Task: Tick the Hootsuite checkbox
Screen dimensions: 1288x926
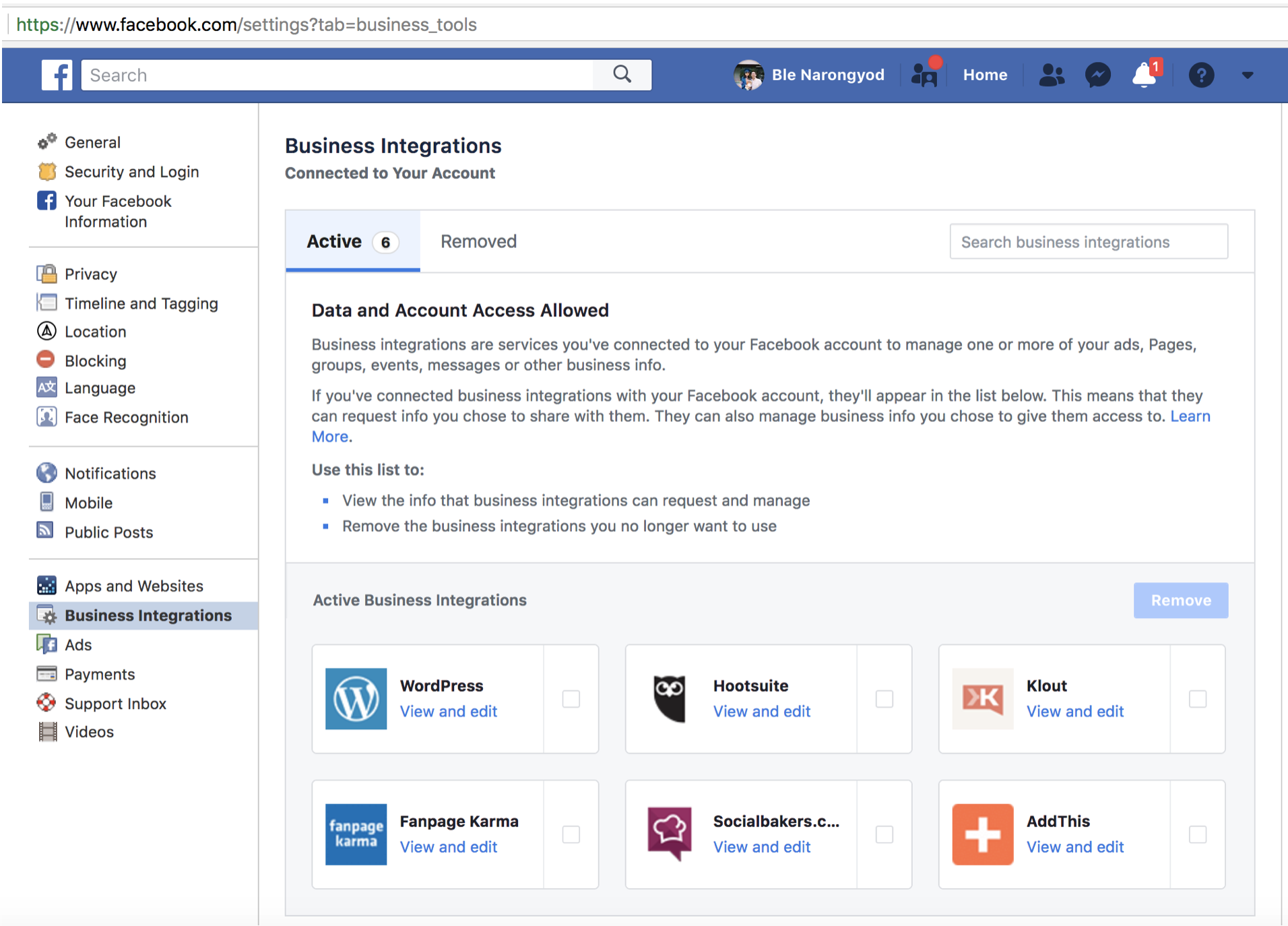Action: pos(884,699)
